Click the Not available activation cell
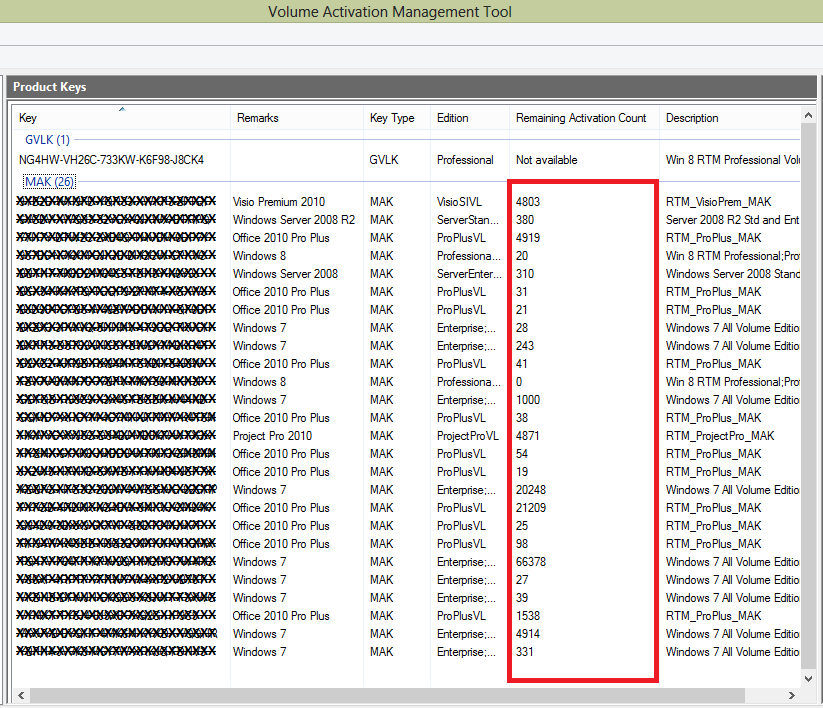 [x=546, y=160]
